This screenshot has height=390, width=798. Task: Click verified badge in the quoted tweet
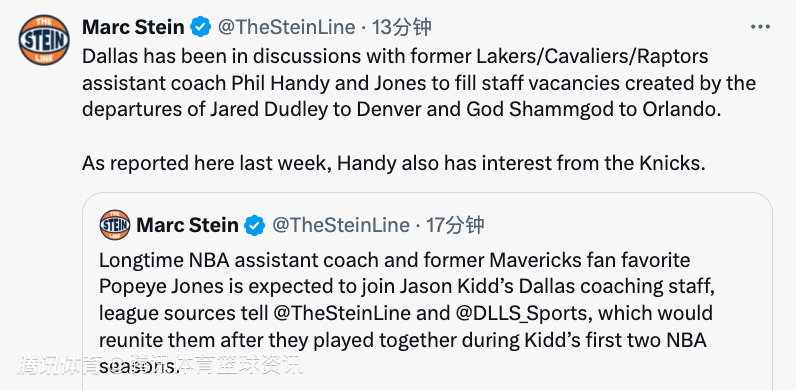point(254,225)
